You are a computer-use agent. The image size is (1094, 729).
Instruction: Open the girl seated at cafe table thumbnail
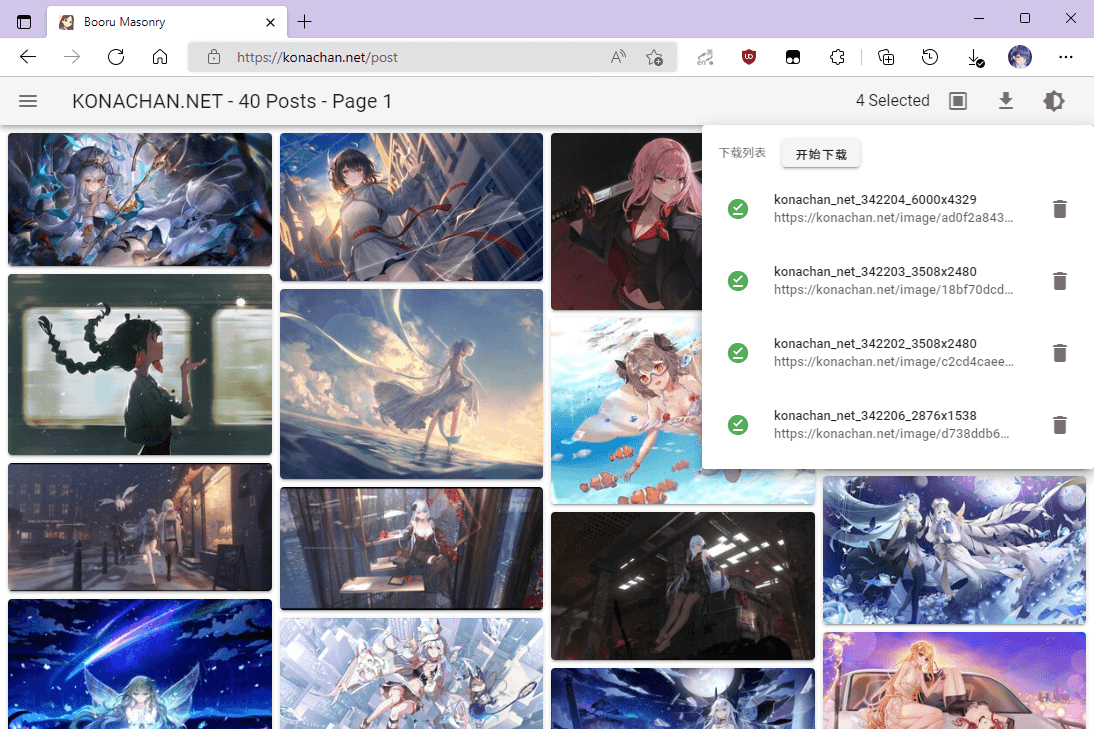tap(411, 548)
